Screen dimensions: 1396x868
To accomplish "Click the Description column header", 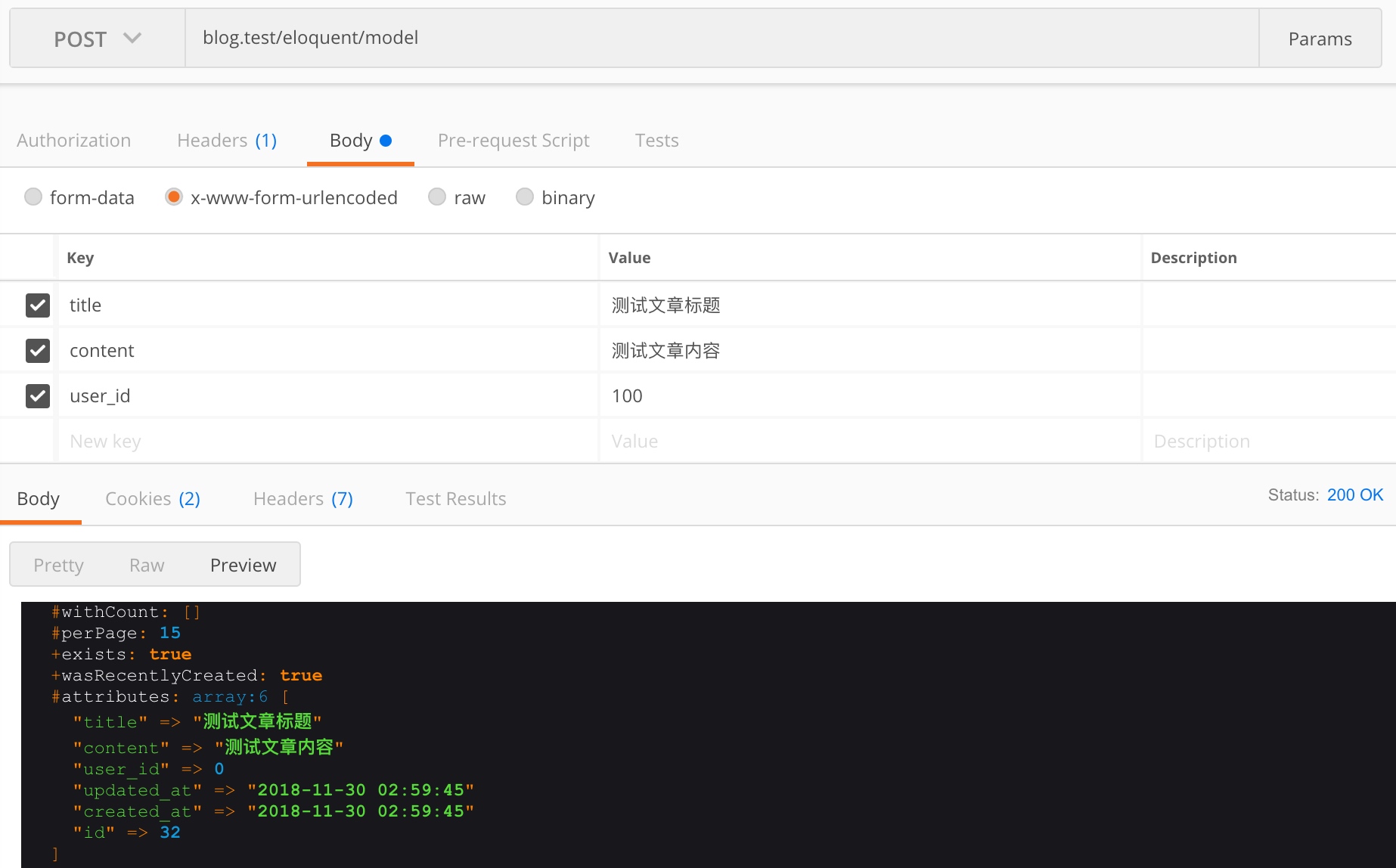I will pyautogui.click(x=1194, y=258).
